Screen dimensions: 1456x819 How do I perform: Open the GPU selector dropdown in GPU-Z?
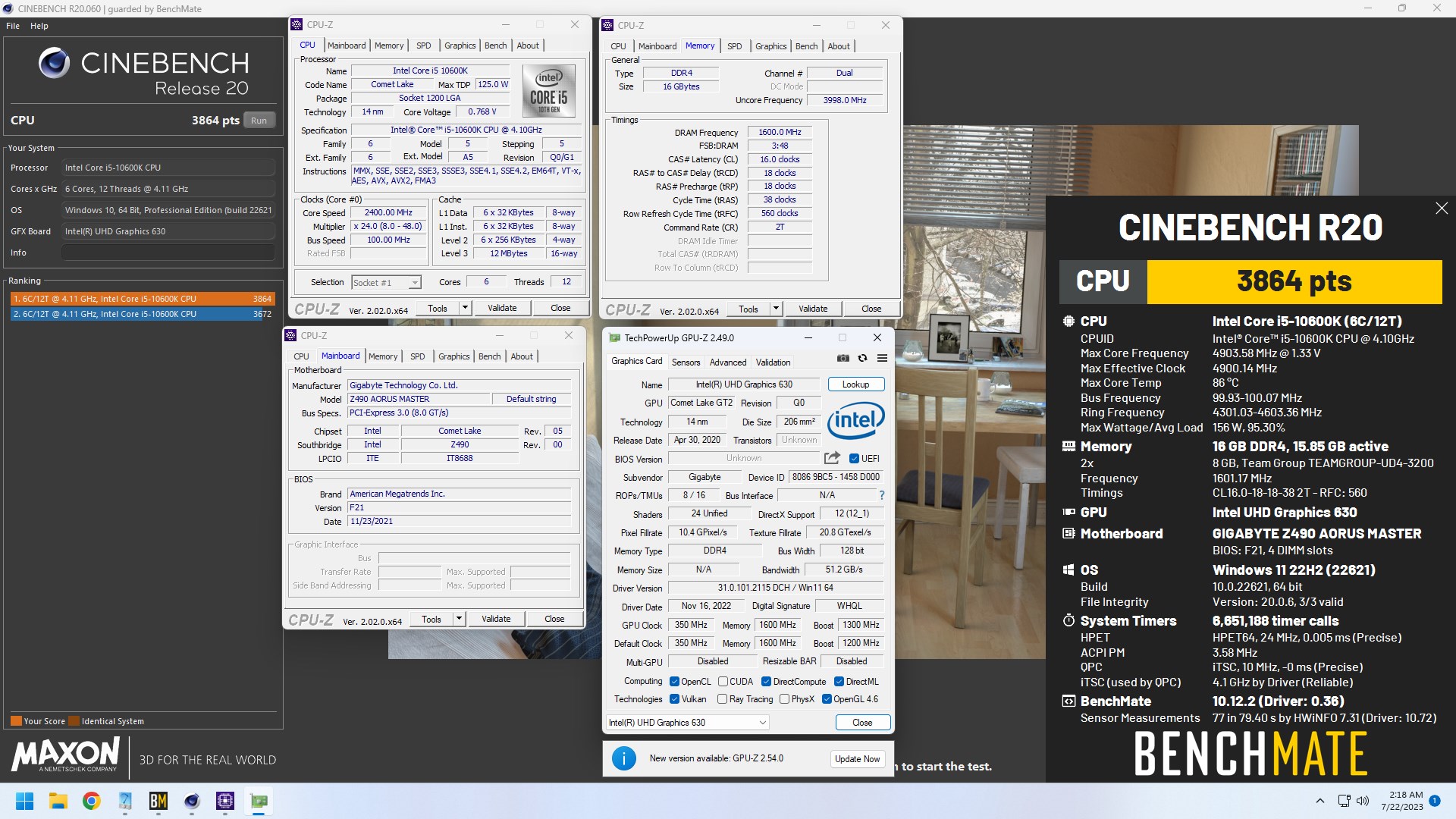[688, 723]
